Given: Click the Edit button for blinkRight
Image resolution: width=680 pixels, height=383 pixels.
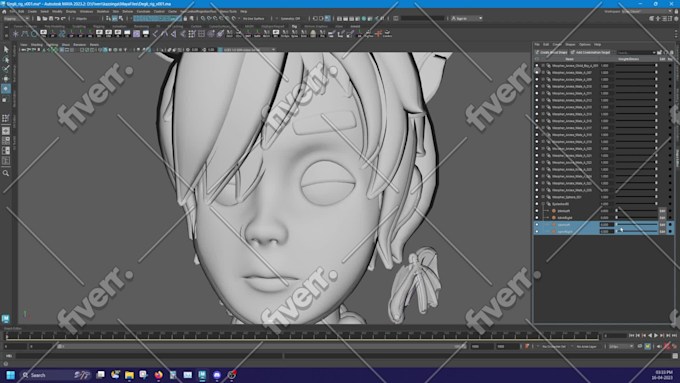Looking at the screenshot, I should (662, 218).
